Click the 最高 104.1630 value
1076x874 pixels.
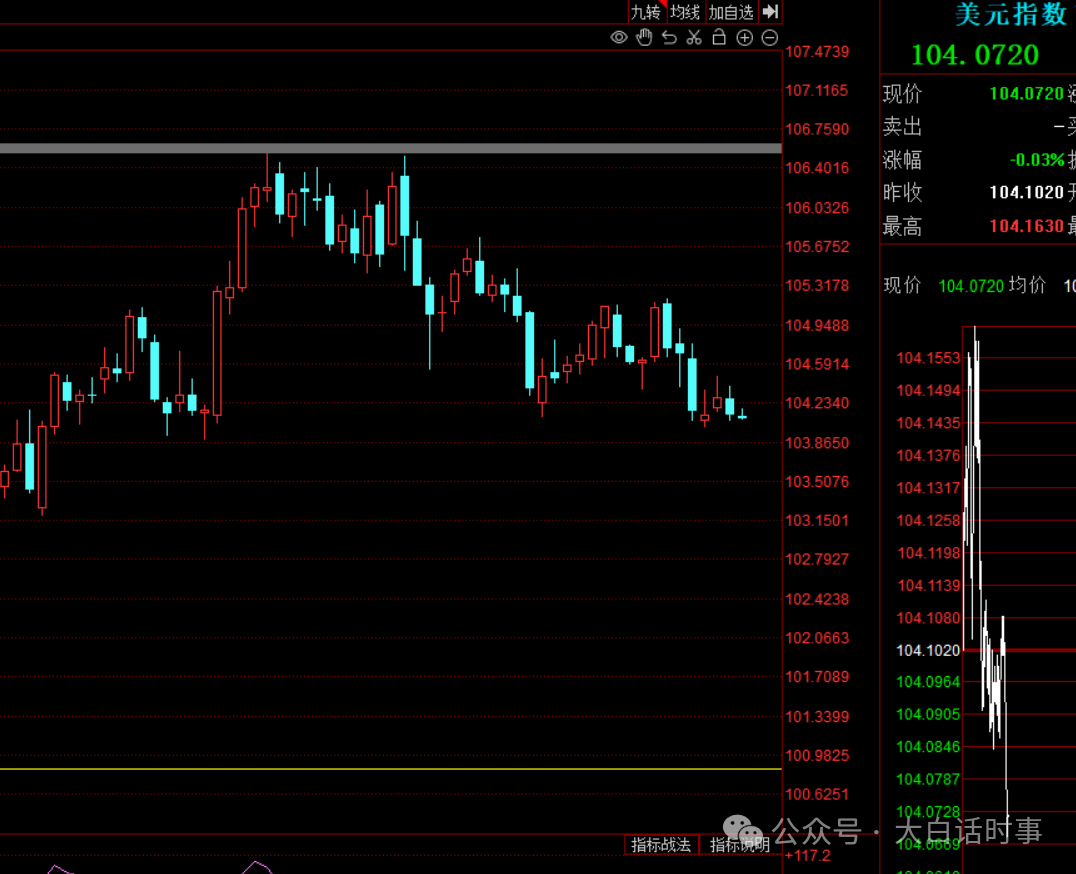pos(1027,226)
